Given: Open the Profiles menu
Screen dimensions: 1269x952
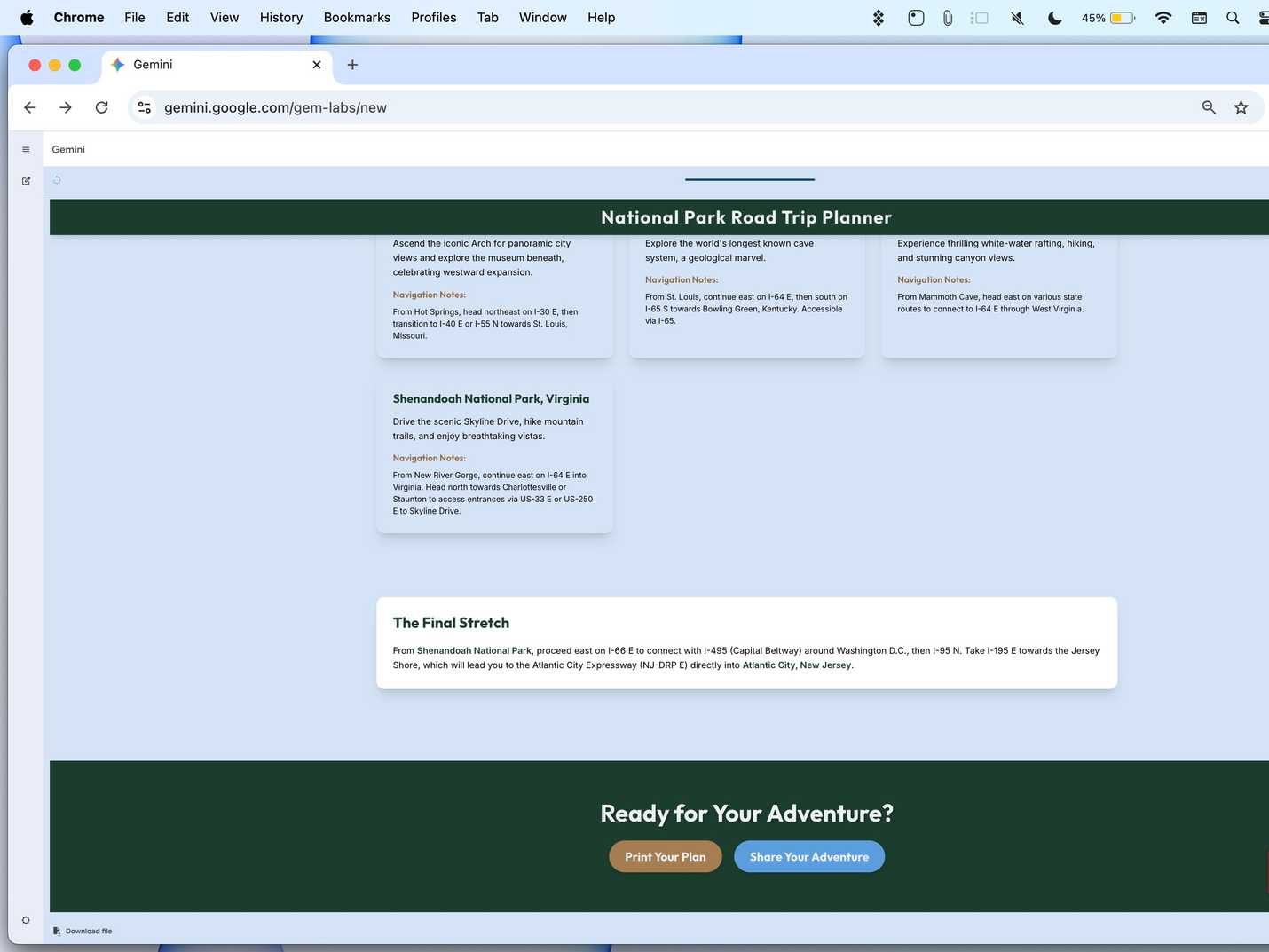Looking at the screenshot, I should pyautogui.click(x=433, y=18).
